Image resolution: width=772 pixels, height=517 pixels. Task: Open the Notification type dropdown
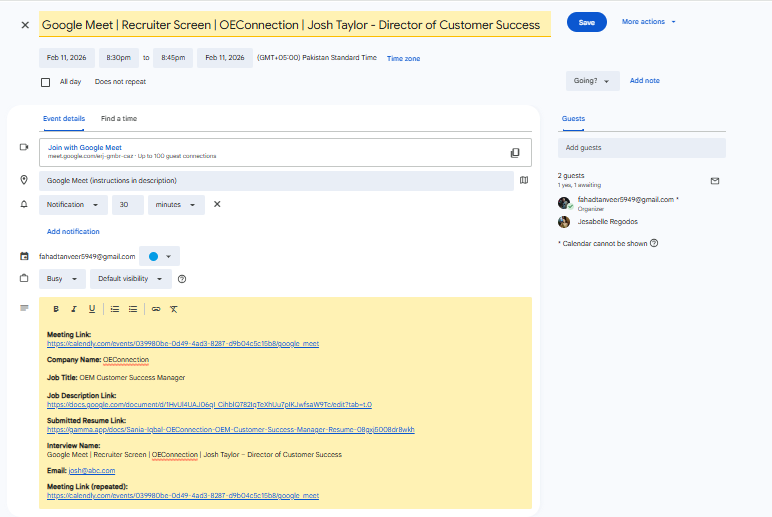[x=73, y=204]
